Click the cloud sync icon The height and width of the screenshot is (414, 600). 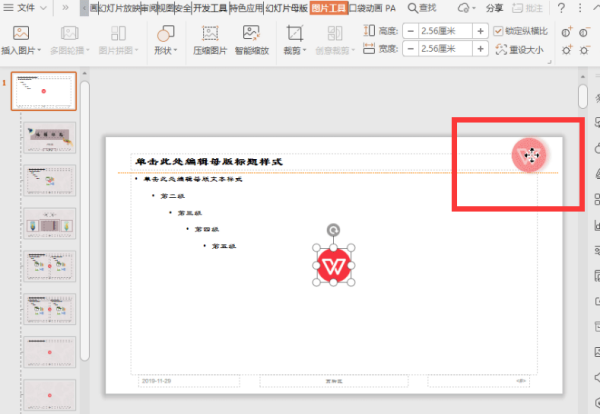point(464,8)
